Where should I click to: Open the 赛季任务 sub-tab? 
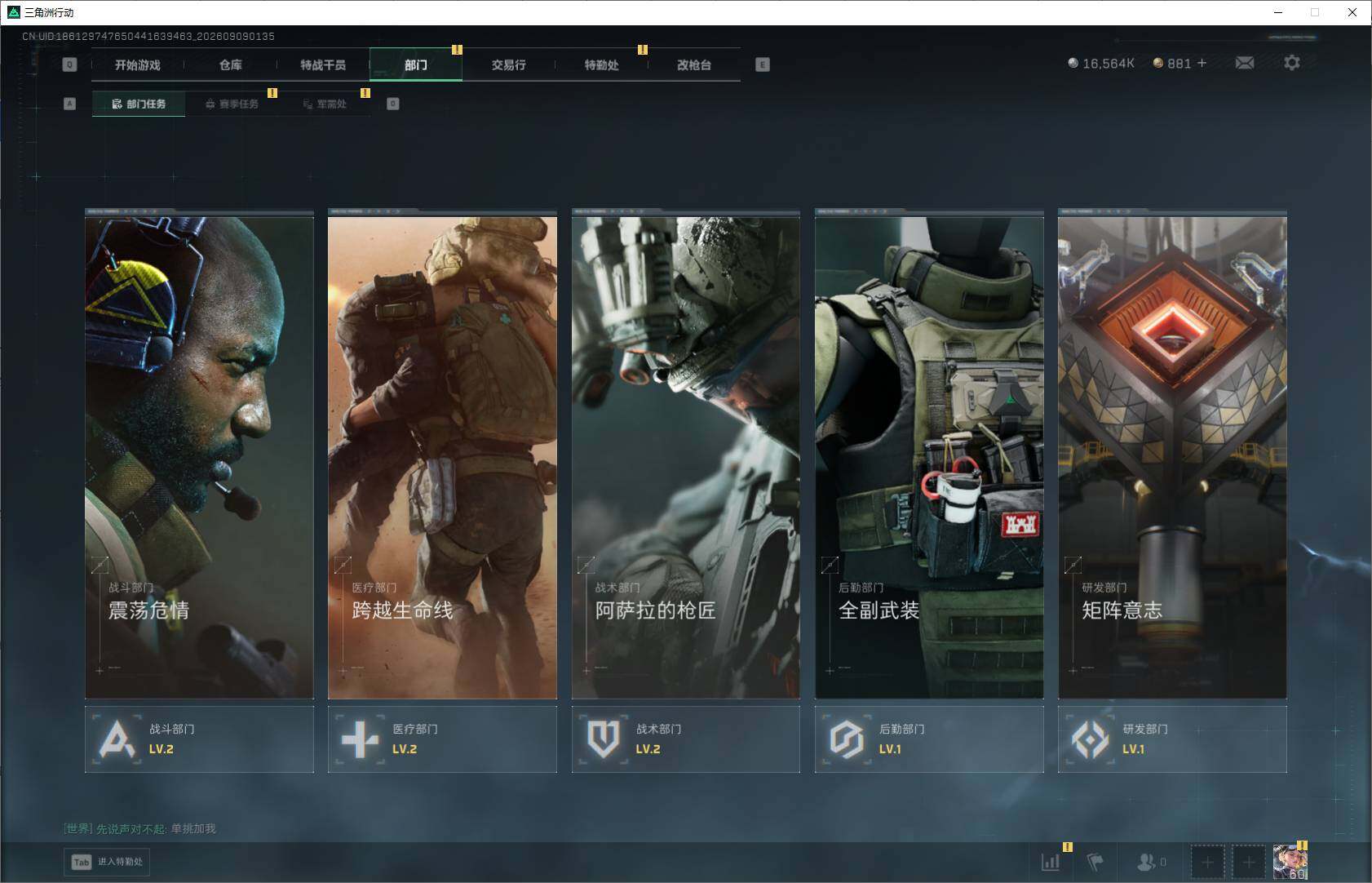point(232,104)
